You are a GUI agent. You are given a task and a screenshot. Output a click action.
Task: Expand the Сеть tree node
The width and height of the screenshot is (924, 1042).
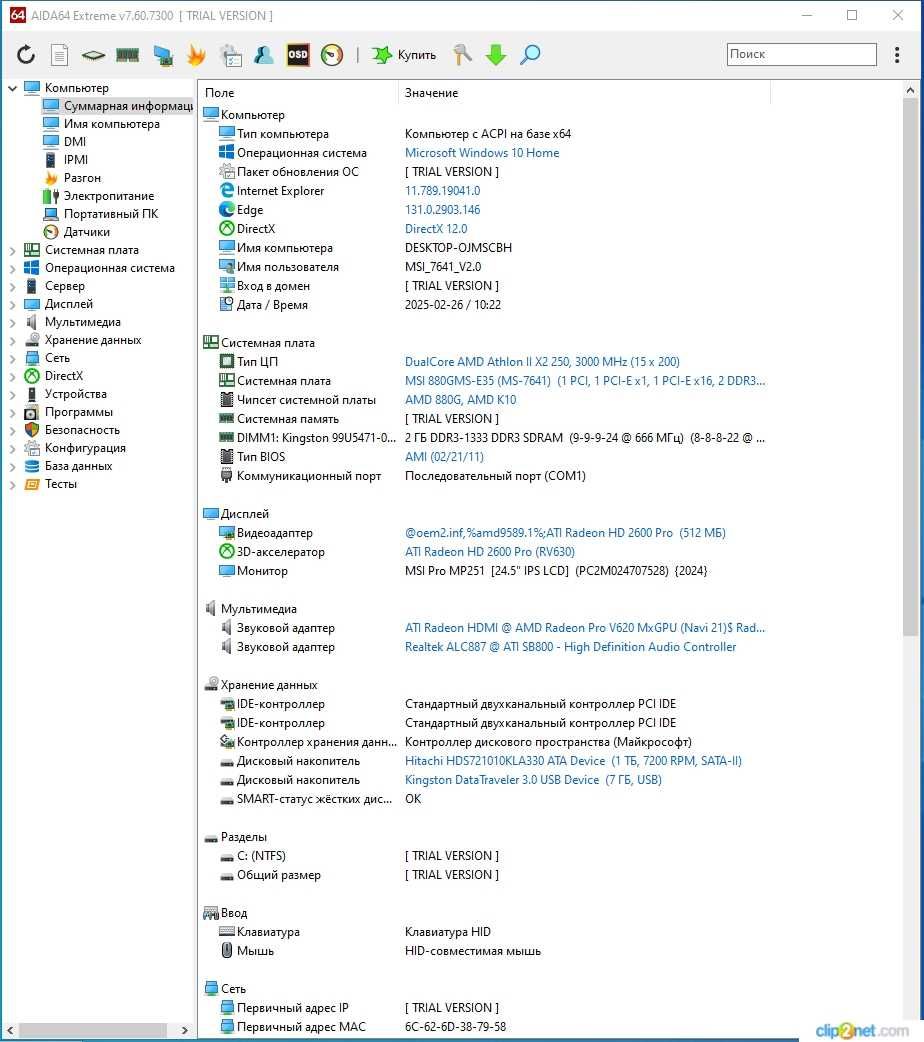(13, 358)
